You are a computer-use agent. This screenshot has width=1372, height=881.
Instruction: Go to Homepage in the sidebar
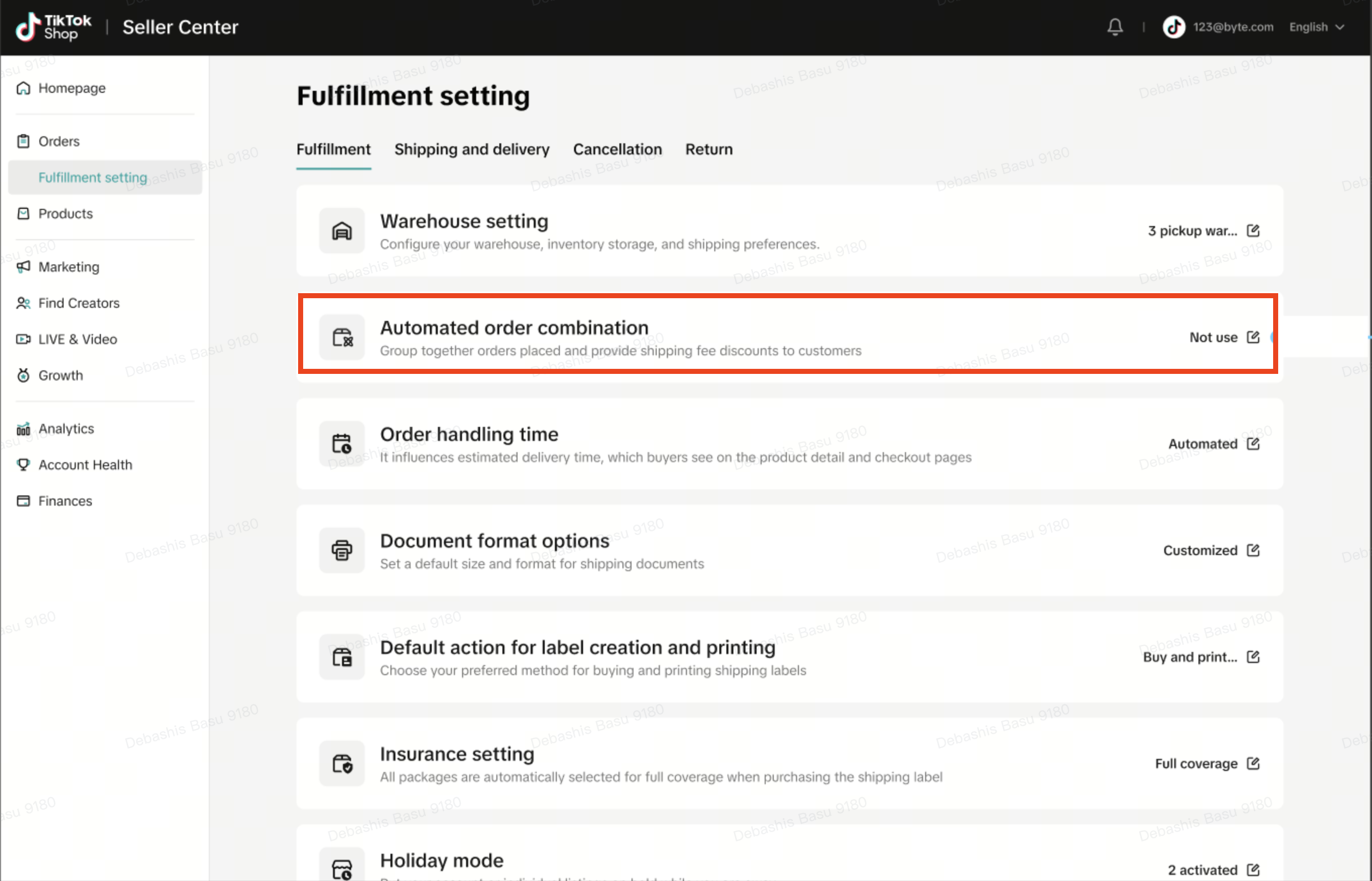tap(72, 88)
